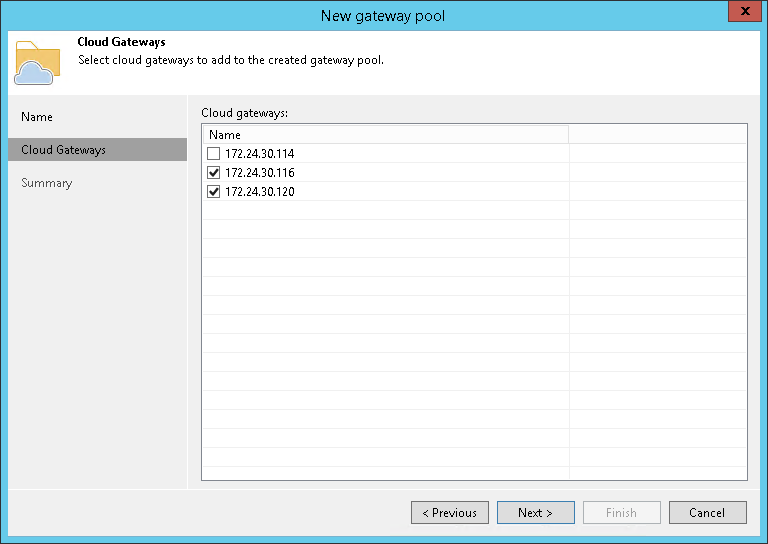This screenshot has width=768, height=544.
Task: Click the New gateway pool title bar
Action: (x=383, y=16)
